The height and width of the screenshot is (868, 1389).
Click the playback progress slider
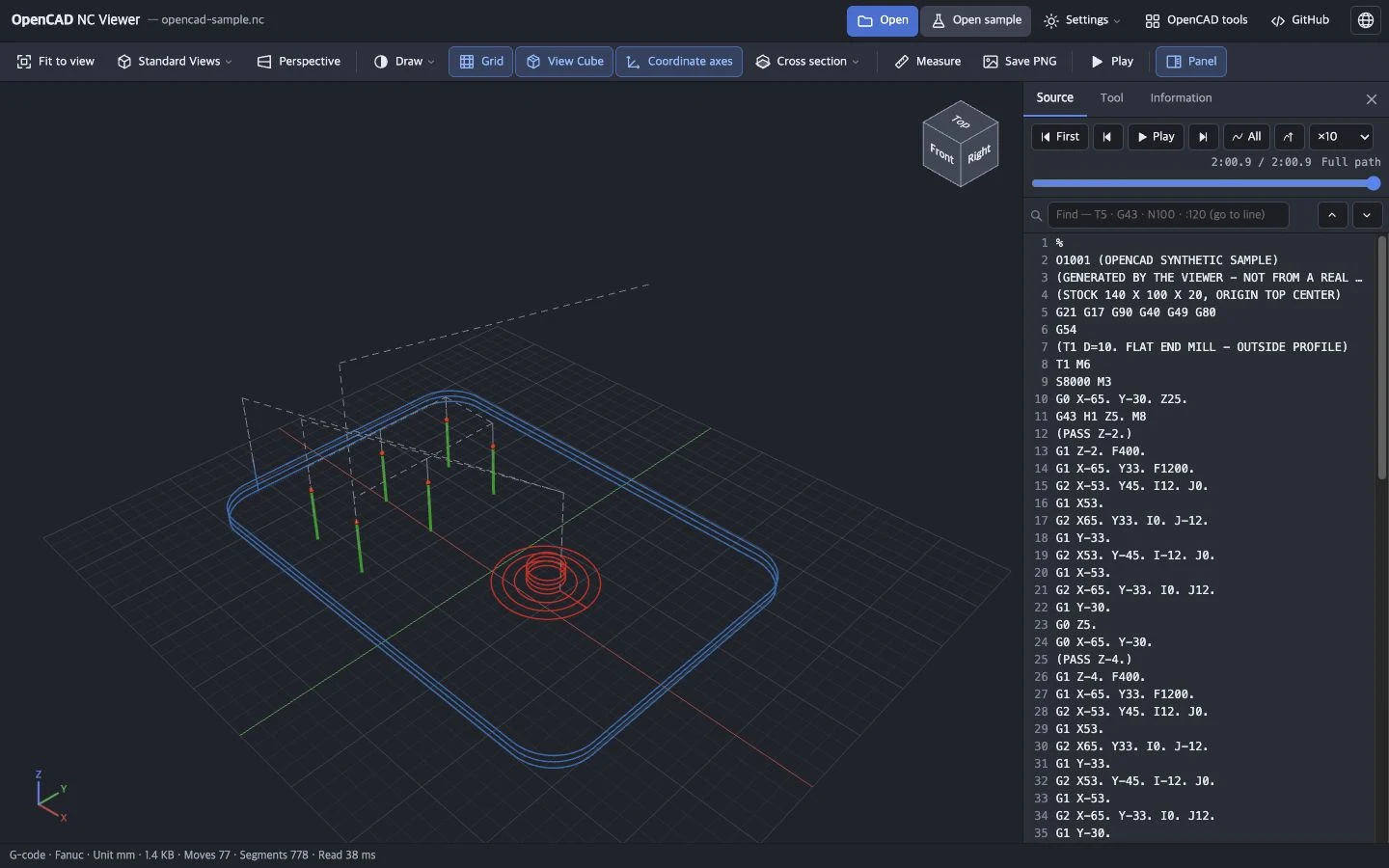pyautogui.click(x=1206, y=183)
